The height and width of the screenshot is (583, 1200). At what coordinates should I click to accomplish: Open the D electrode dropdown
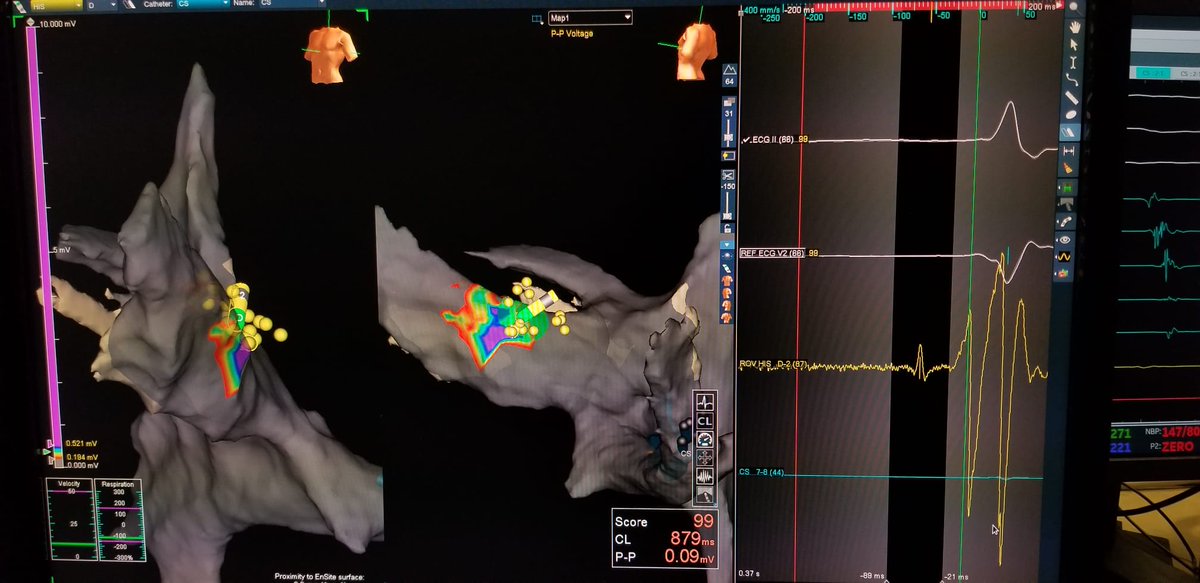[102, 6]
